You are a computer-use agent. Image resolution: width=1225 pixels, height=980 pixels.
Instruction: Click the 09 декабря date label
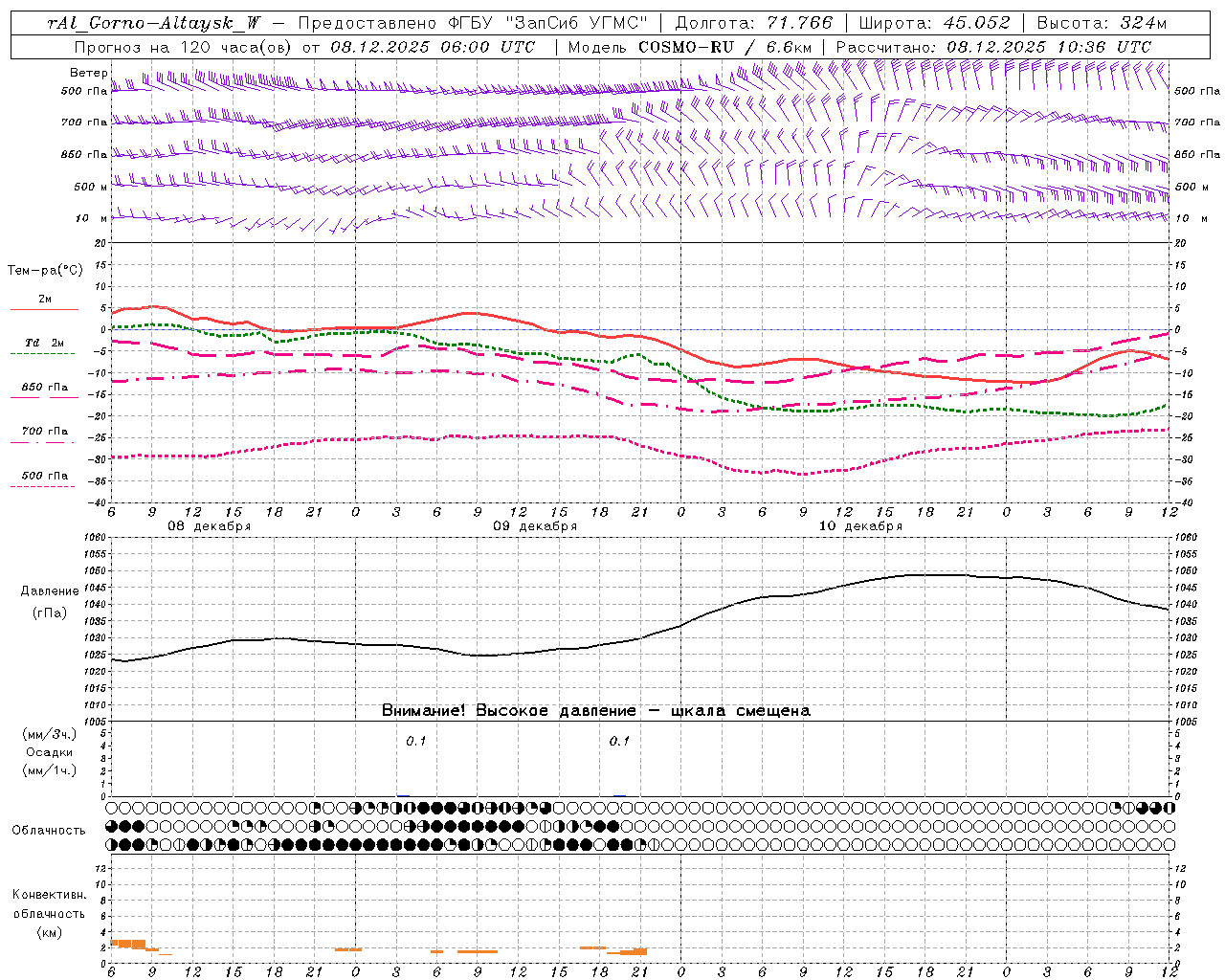(535, 526)
